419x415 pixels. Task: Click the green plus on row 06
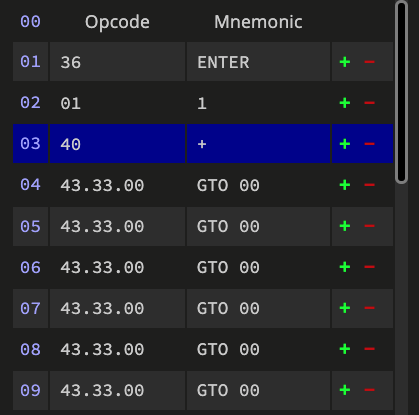point(345,267)
